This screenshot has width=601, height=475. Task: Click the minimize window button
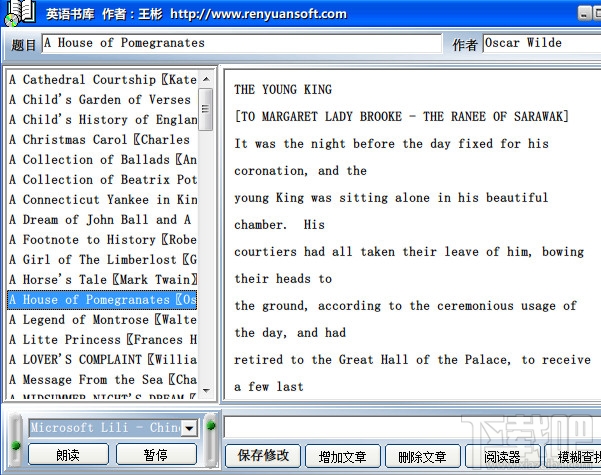[584, 14]
